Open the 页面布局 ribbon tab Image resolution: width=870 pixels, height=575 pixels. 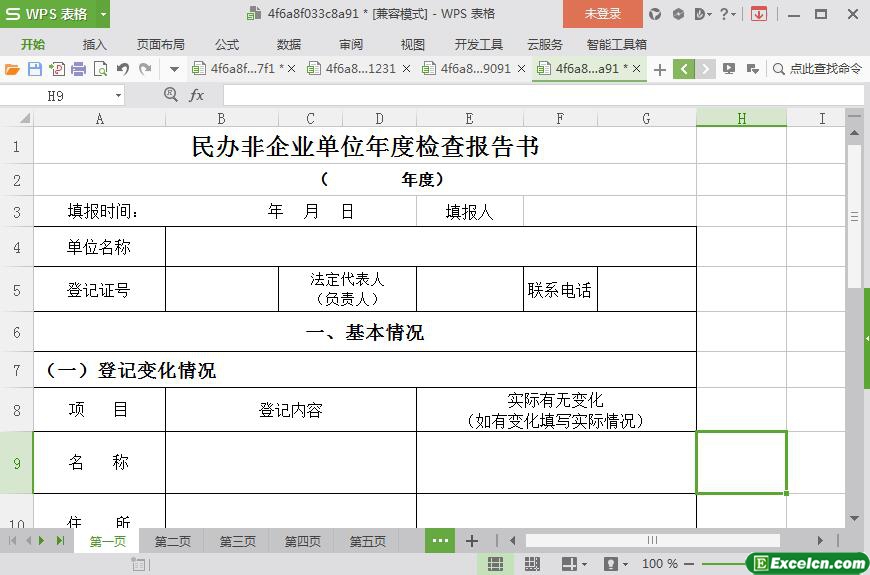[x=160, y=44]
